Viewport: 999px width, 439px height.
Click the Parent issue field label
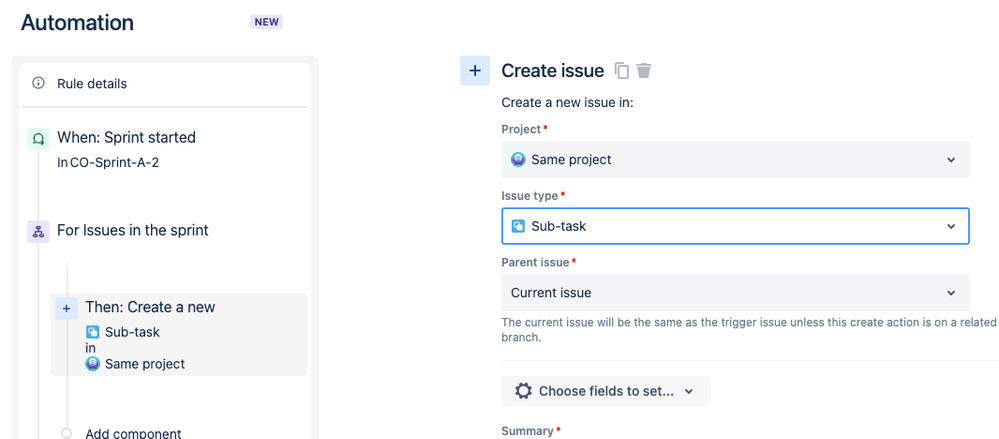point(535,262)
